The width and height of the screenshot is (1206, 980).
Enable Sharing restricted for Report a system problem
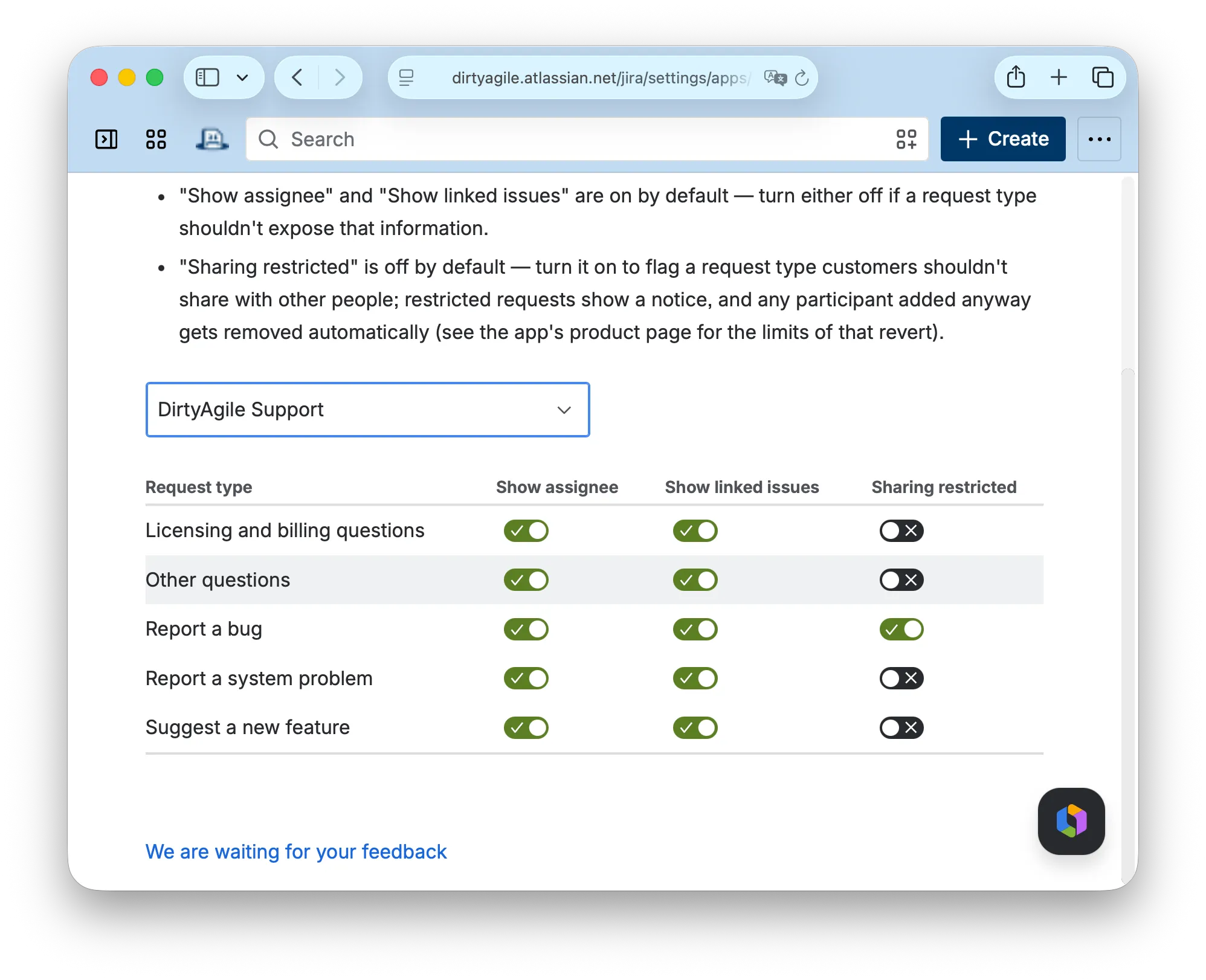pos(901,678)
